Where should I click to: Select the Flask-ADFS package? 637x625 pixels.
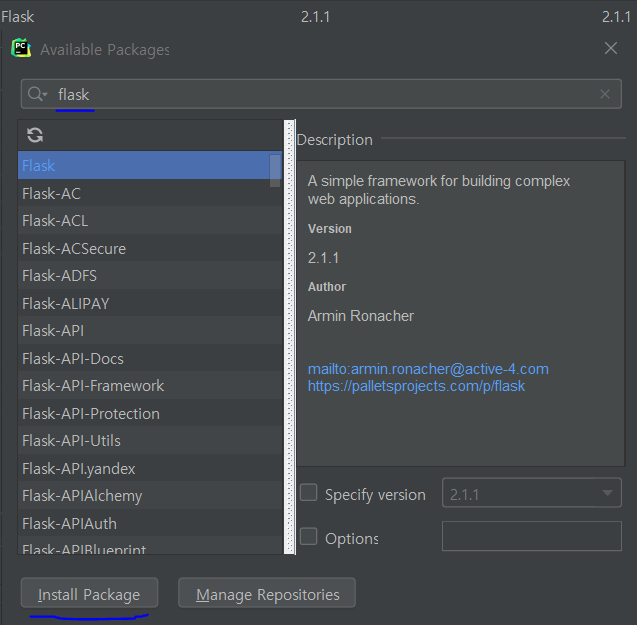tap(150, 276)
